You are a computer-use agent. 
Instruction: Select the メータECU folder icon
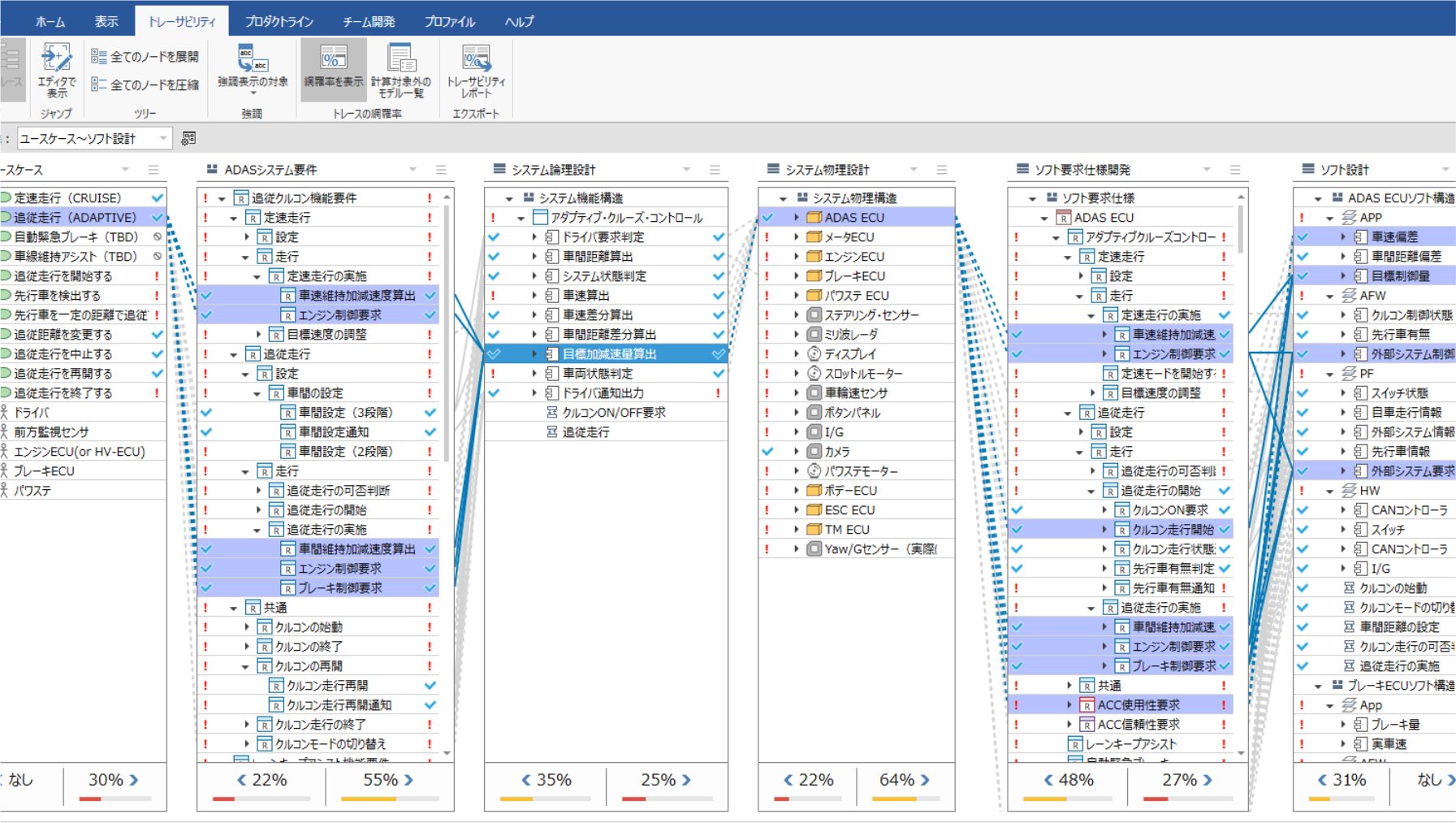coord(814,237)
